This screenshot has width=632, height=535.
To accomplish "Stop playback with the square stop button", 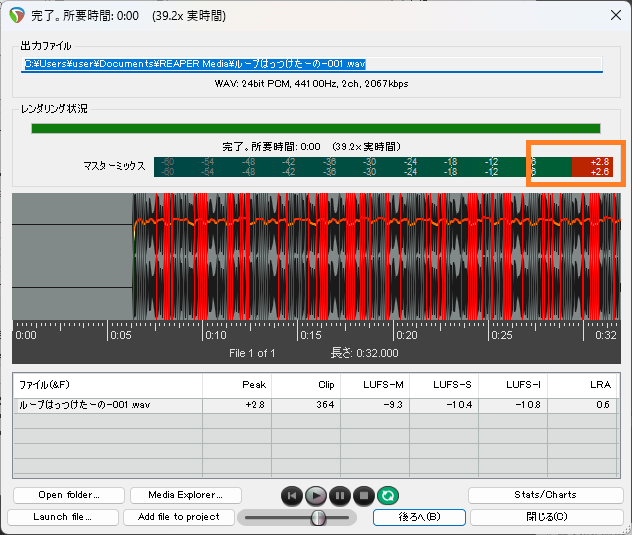I will pos(364,495).
